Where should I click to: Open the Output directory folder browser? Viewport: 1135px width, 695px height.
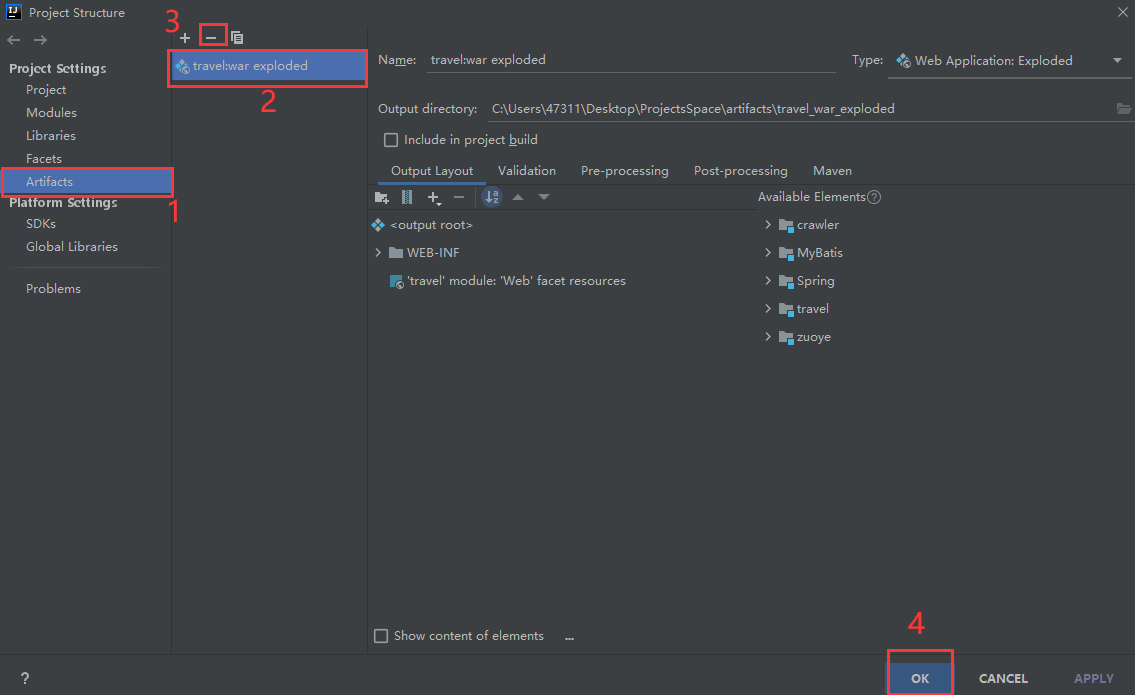pos(1124,109)
